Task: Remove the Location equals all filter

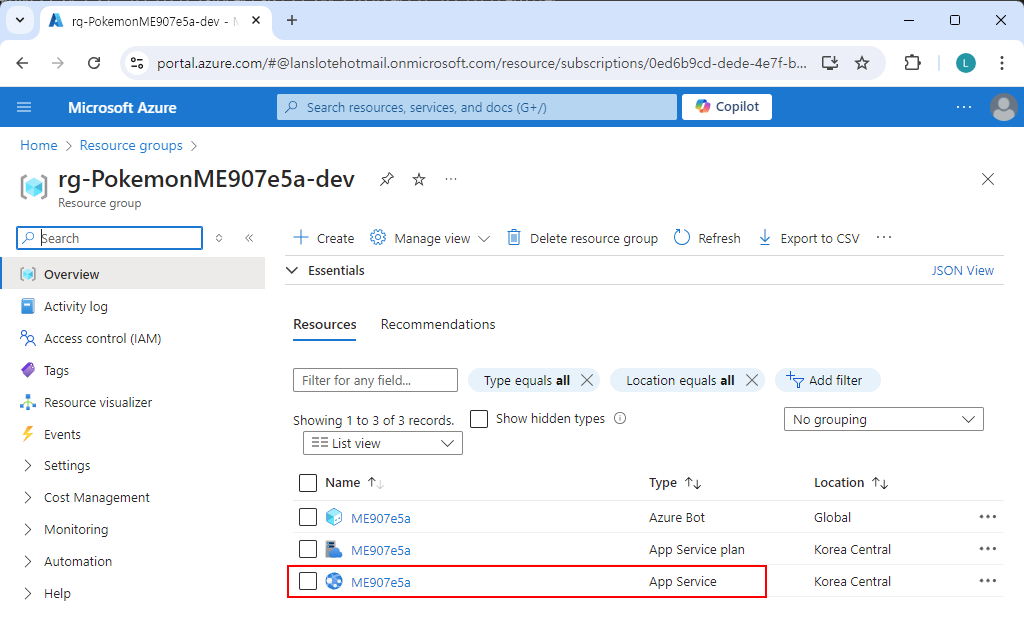Action: [752, 380]
